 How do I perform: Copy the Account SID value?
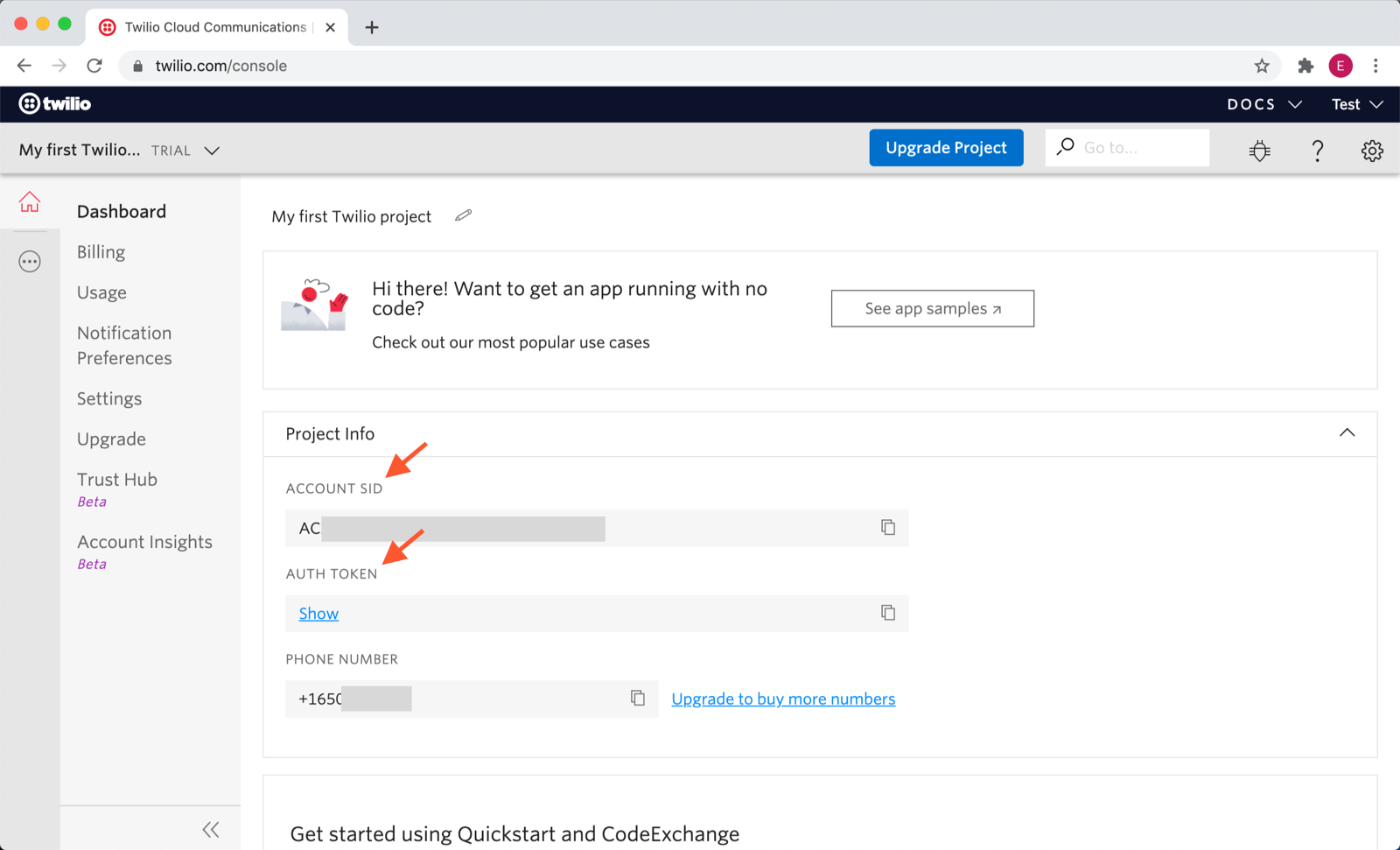[x=887, y=527]
